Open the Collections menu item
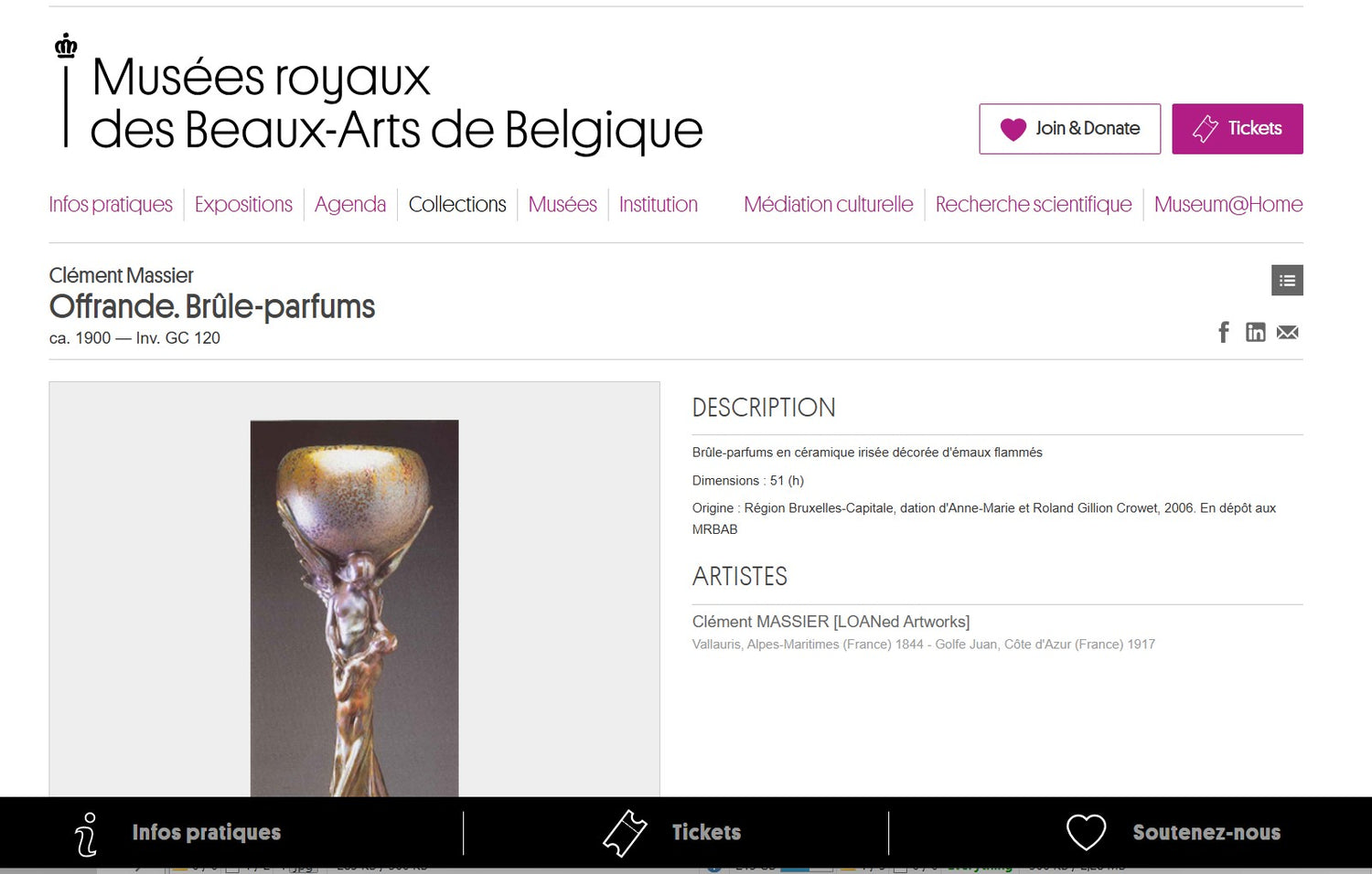Screen dimensions: 1372x874 pos(457,205)
